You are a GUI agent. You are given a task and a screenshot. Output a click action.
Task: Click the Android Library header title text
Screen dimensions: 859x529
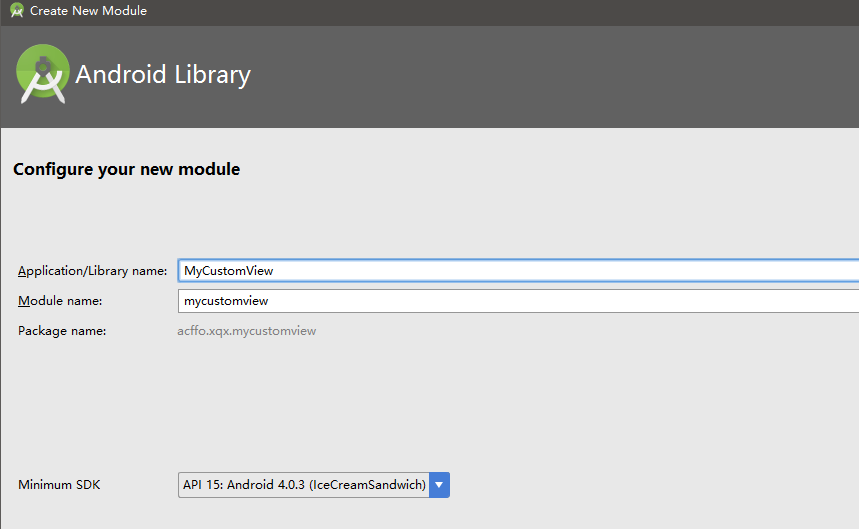[163, 74]
